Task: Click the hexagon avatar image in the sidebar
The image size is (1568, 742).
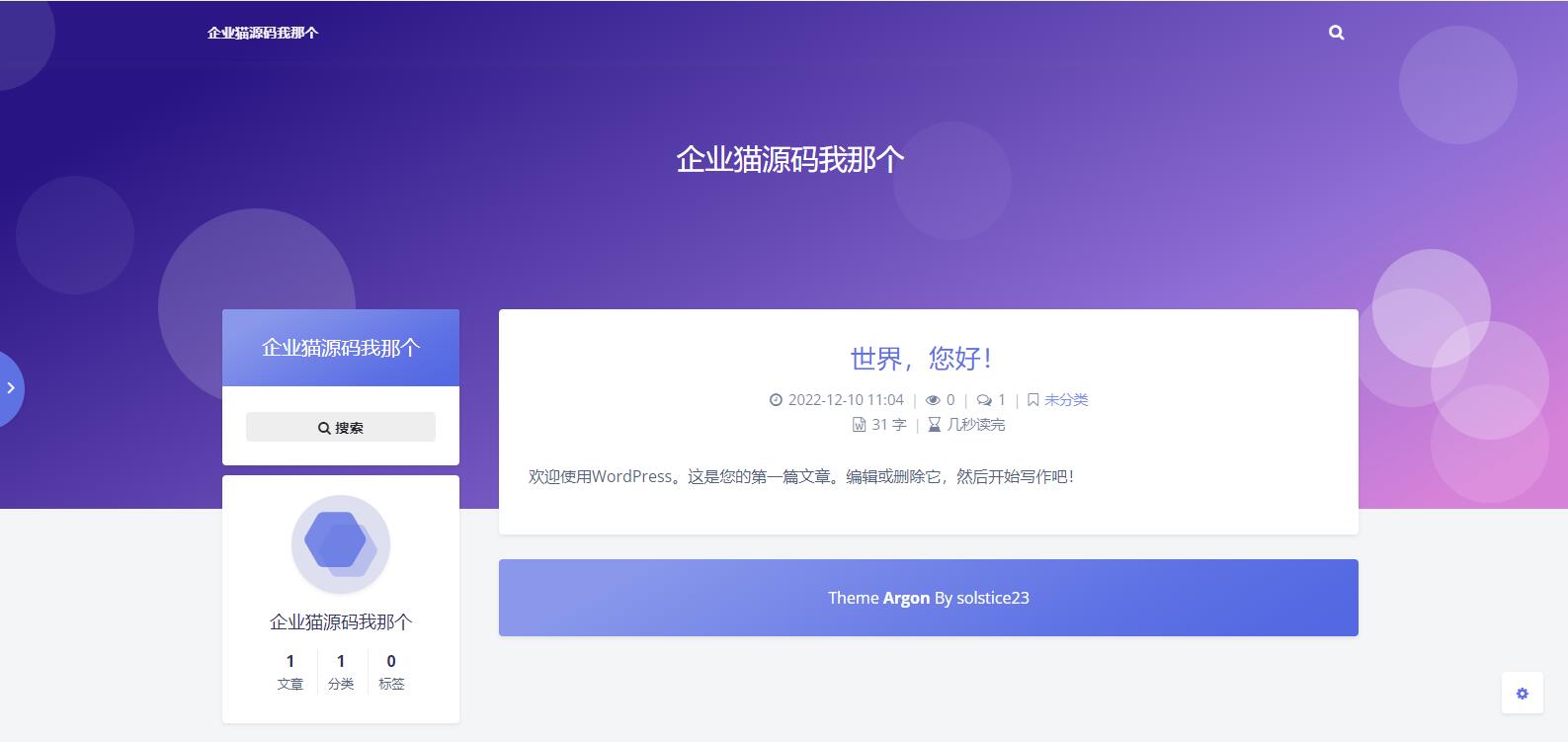Action: coord(341,544)
